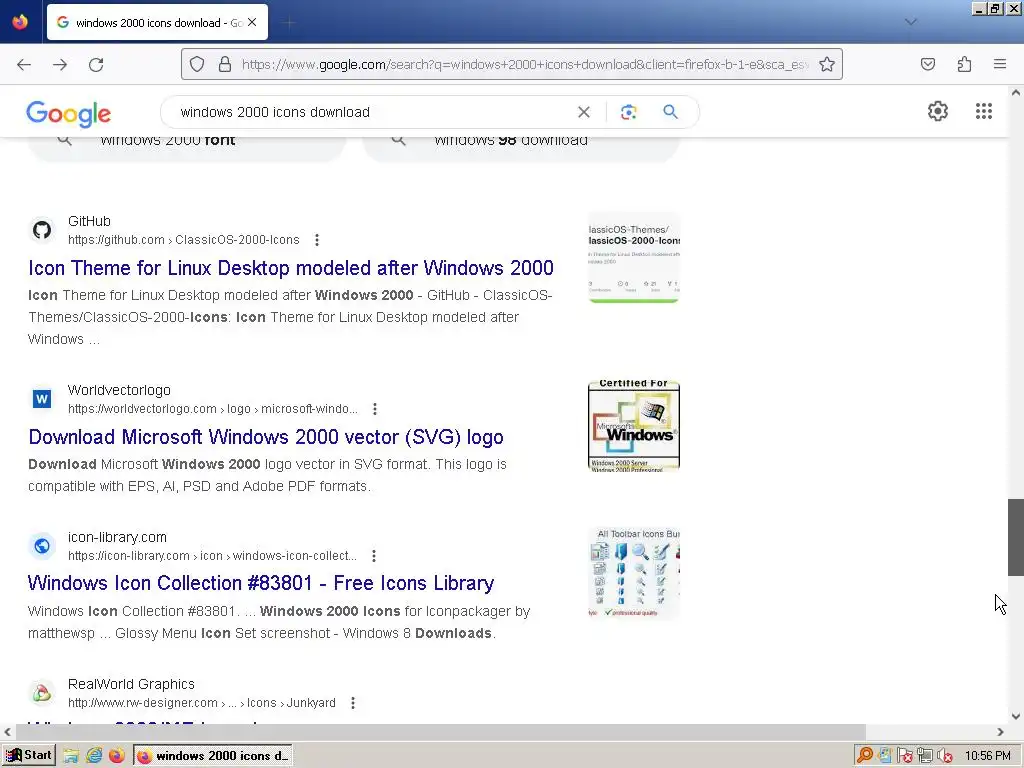1024x768 pixels.
Task: Open more options for GitHub result
Action: coord(317,240)
